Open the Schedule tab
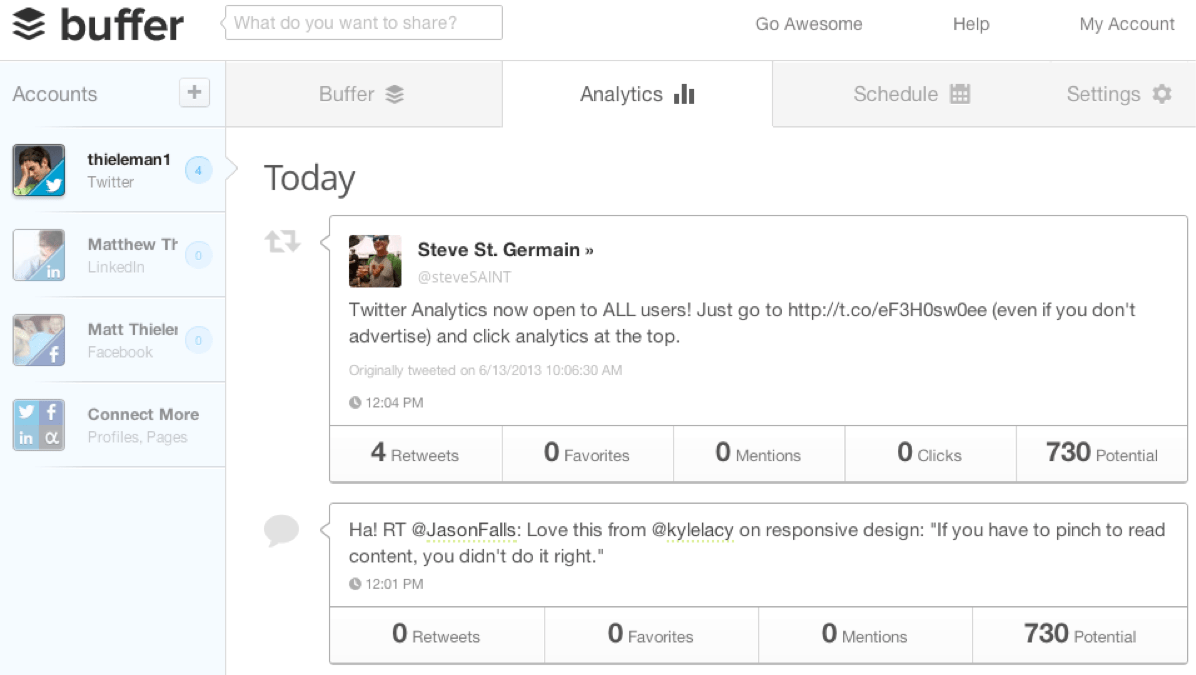Screen dimensions: 1196x675 [x=911, y=94]
